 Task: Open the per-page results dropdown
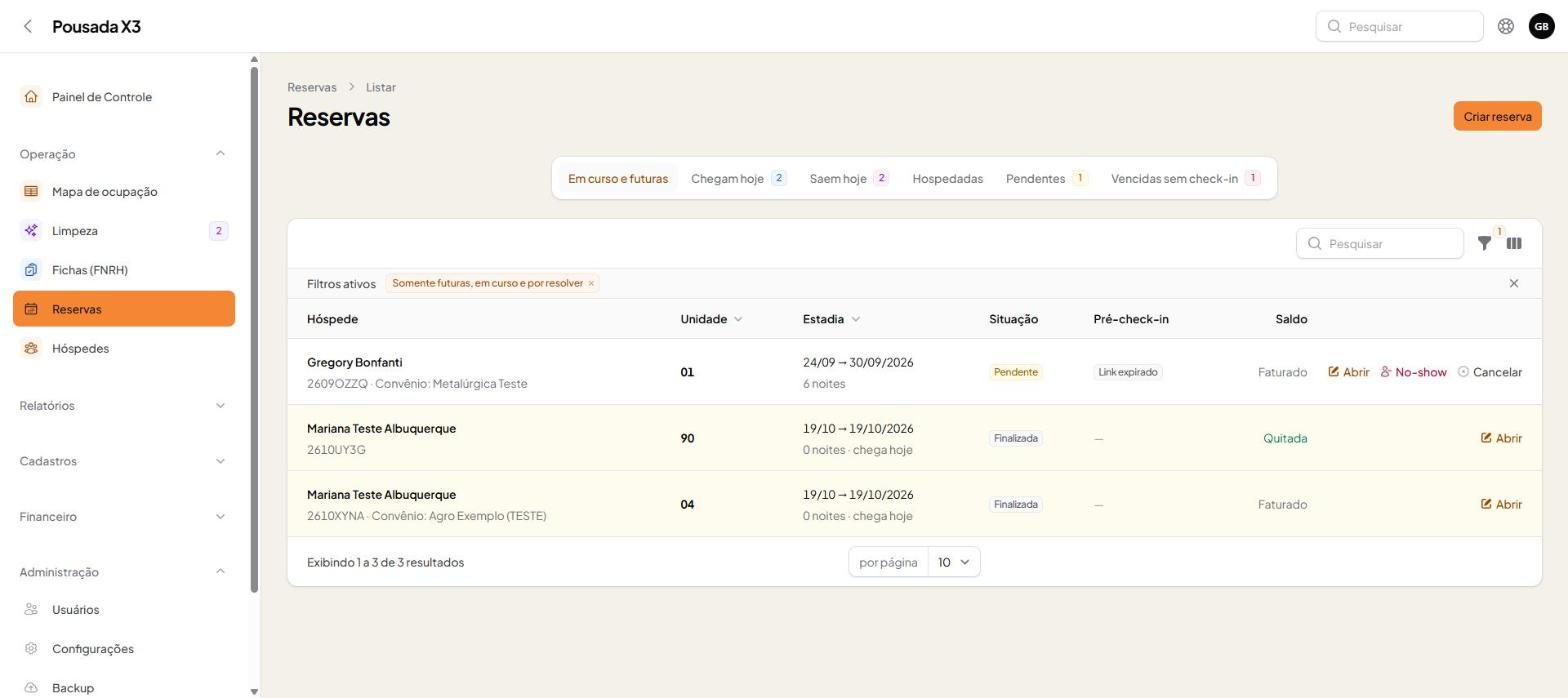(954, 562)
